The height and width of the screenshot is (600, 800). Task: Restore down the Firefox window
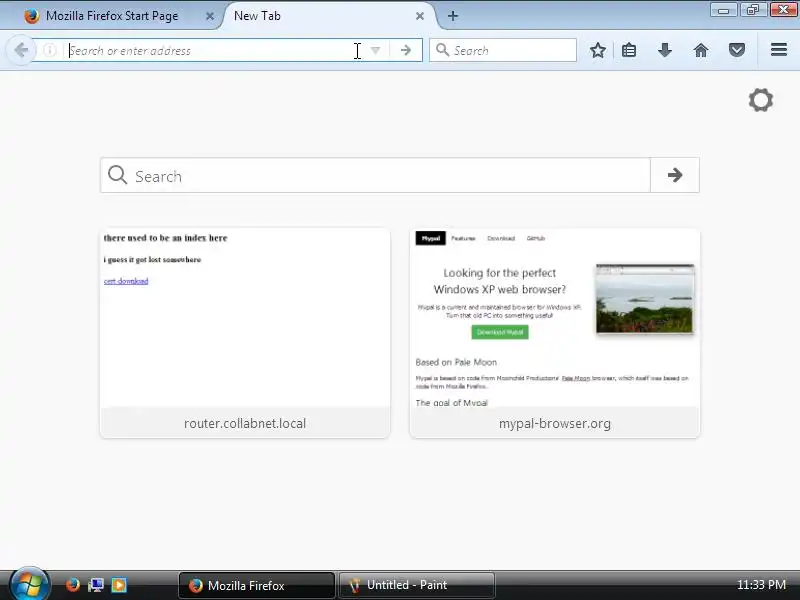753,10
